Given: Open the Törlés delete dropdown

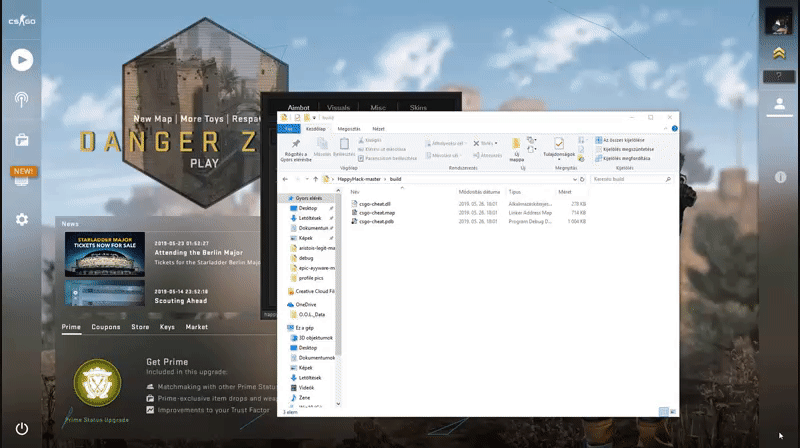Looking at the screenshot, I should point(485,143).
